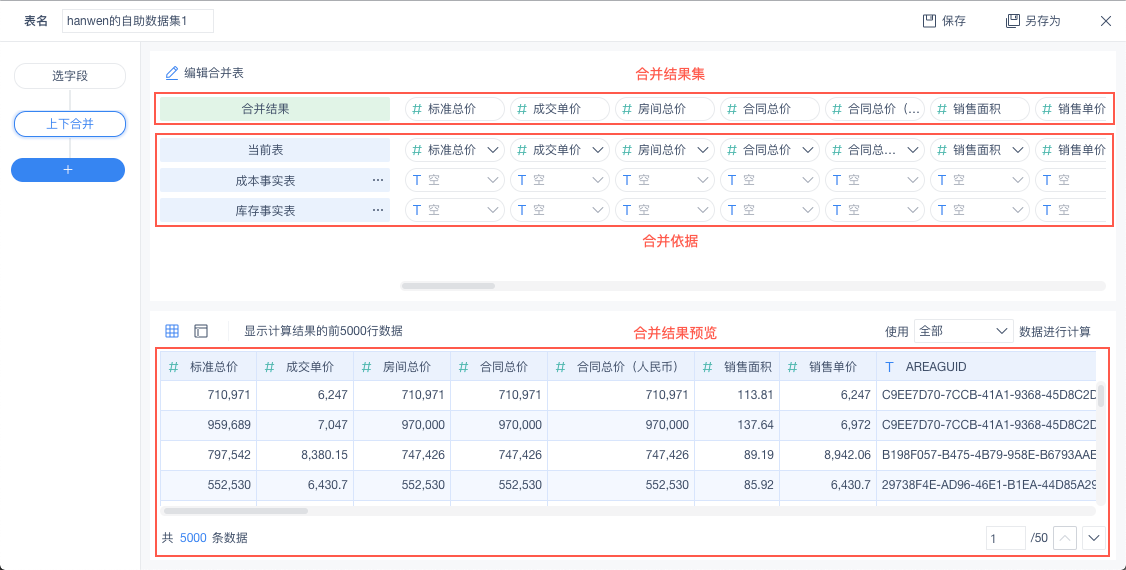Click the 另存为 save-as icon
The width and height of the screenshot is (1126, 570).
[1012, 21]
